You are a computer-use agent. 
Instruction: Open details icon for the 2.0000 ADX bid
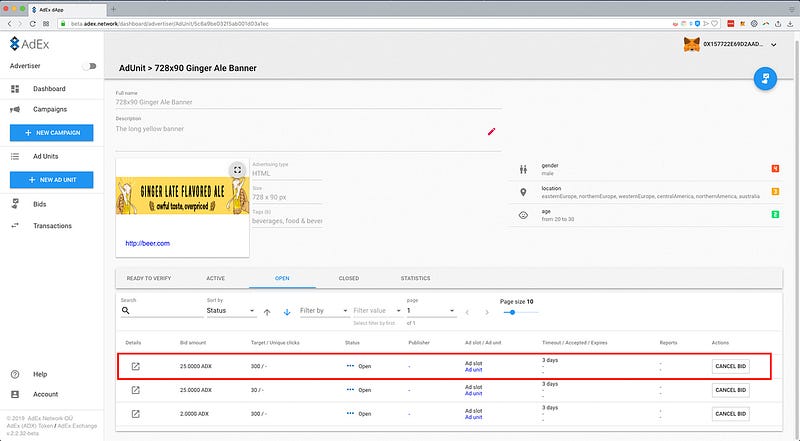tap(135, 413)
